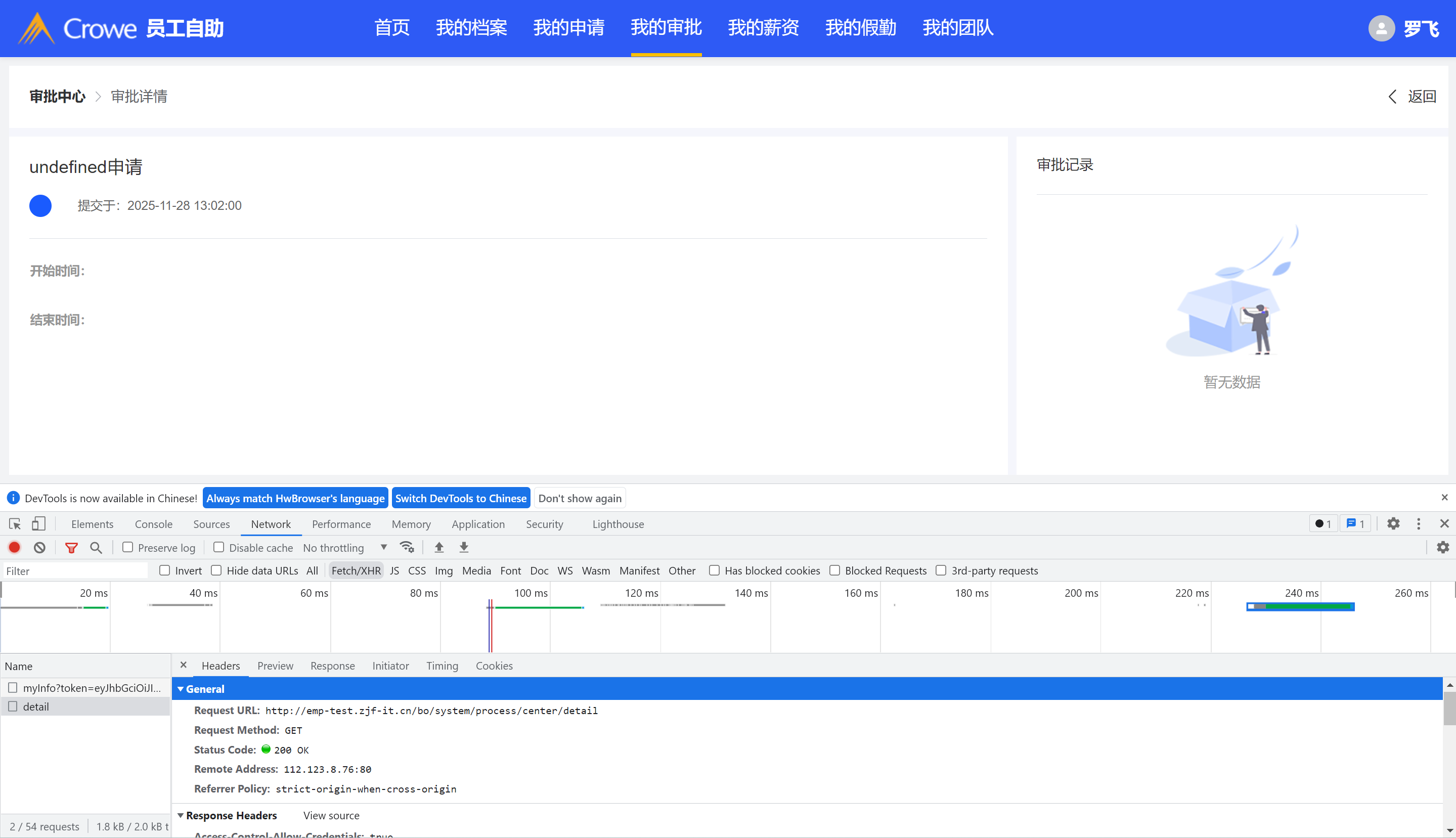1456x838 pixels.
Task: Open the No throttling dropdown
Action: tap(345, 547)
